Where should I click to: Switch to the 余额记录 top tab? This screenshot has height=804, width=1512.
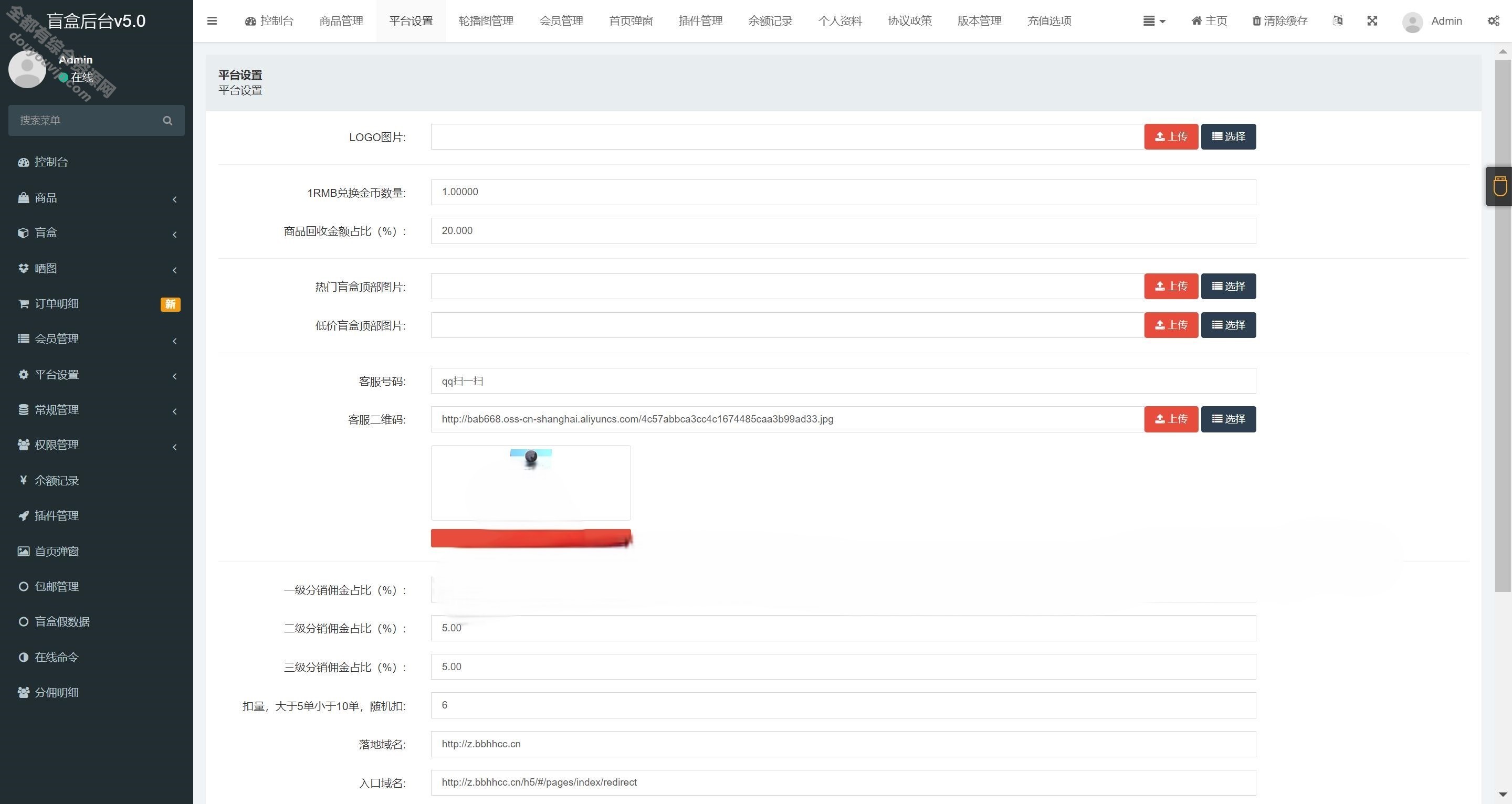[x=770, y=21]
